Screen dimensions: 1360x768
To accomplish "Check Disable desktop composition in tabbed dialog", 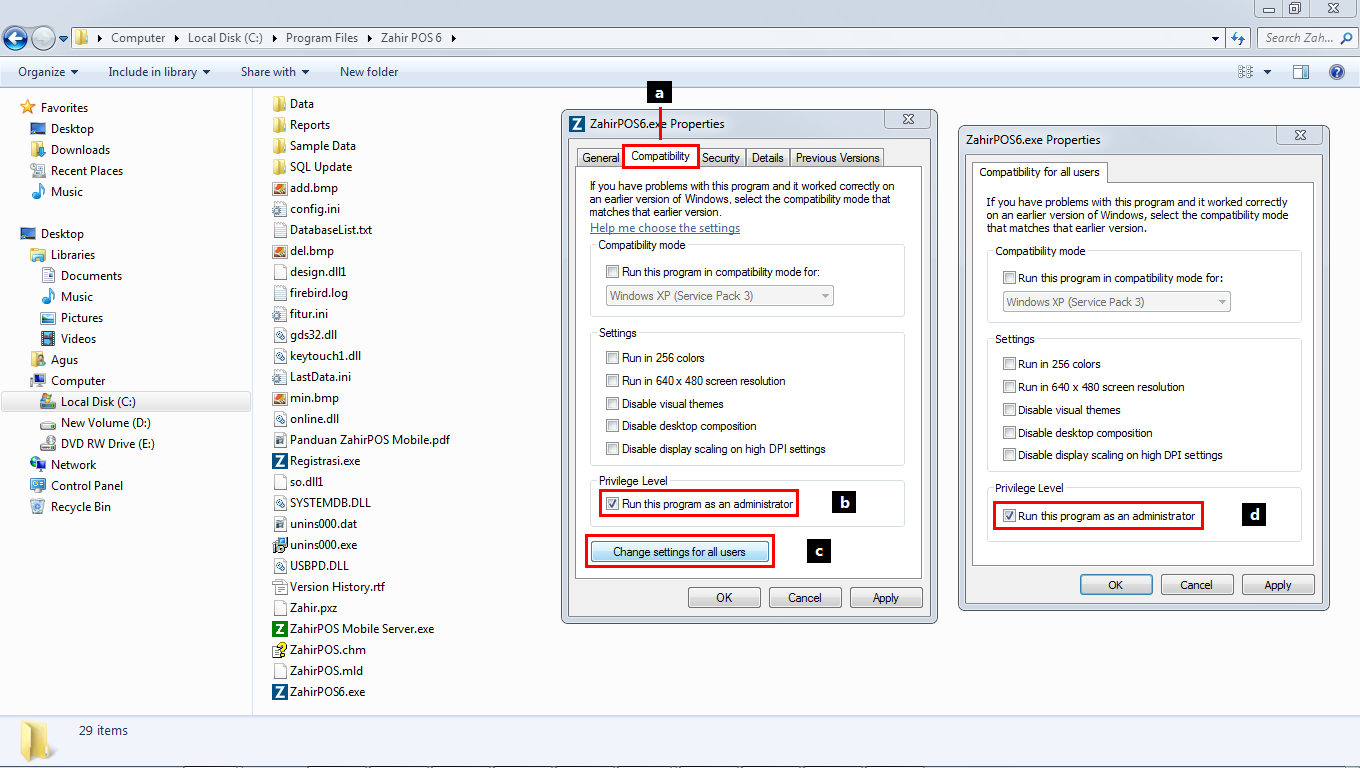I will click(613, 426).
